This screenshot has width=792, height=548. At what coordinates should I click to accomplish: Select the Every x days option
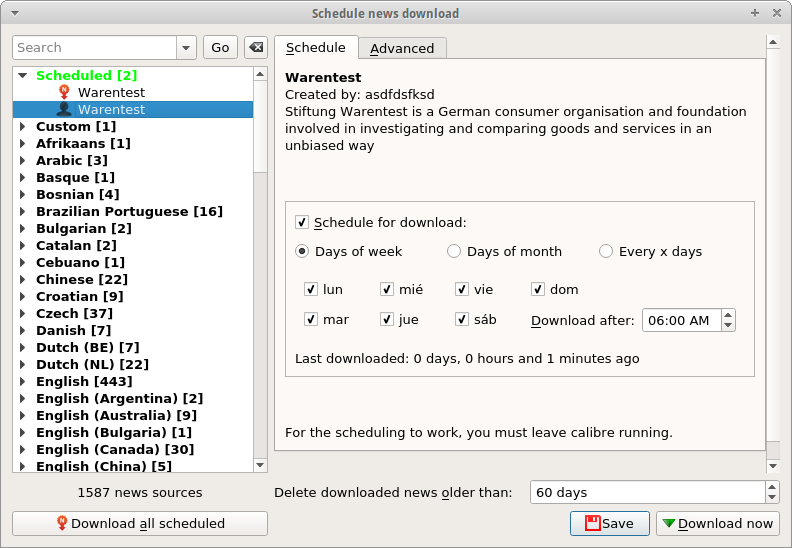coord(606,252)
